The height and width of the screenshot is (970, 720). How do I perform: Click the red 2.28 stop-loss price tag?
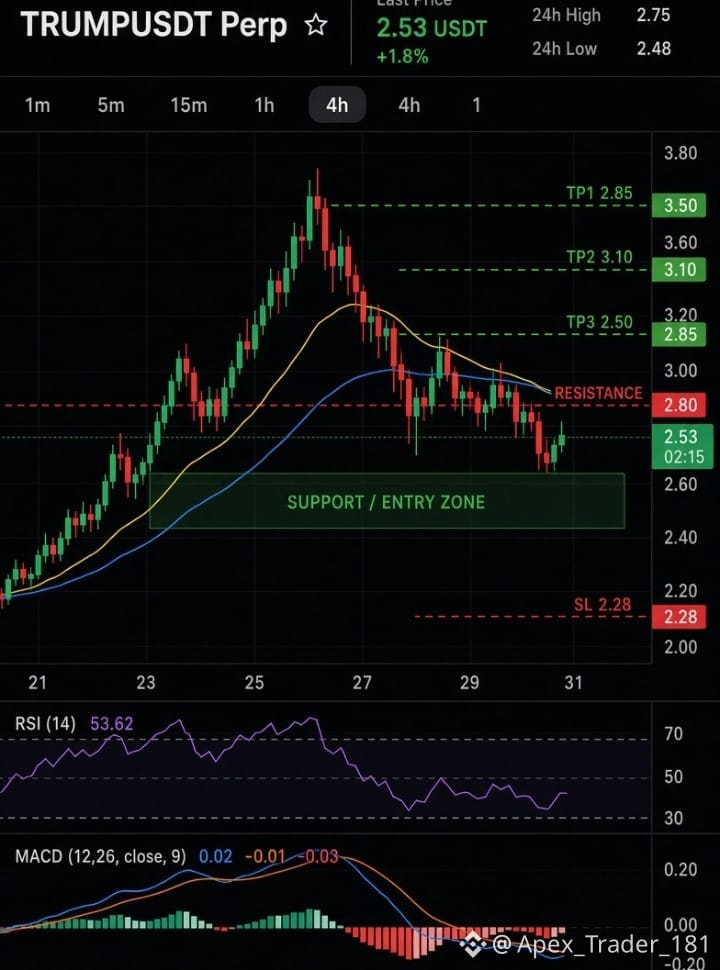coord(679,617)
